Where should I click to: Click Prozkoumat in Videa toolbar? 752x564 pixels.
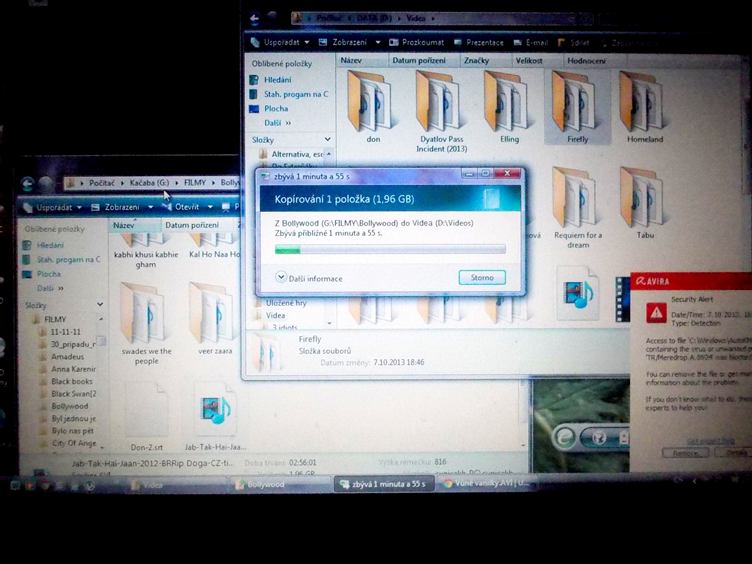[x=416, y=42]
